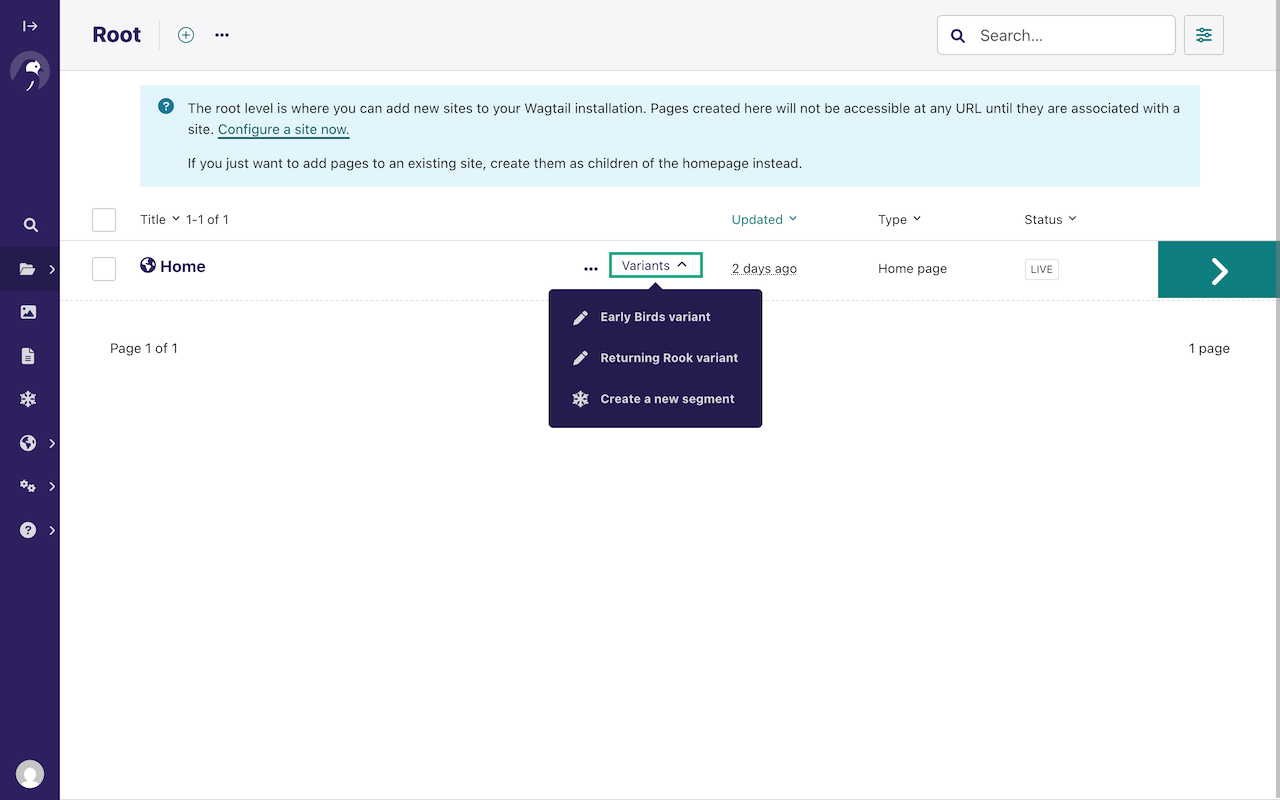The width and height of the screenshot is (1280, 800).
Task: Explore Home child pages with the green arrow
Action: [1219, 269]
